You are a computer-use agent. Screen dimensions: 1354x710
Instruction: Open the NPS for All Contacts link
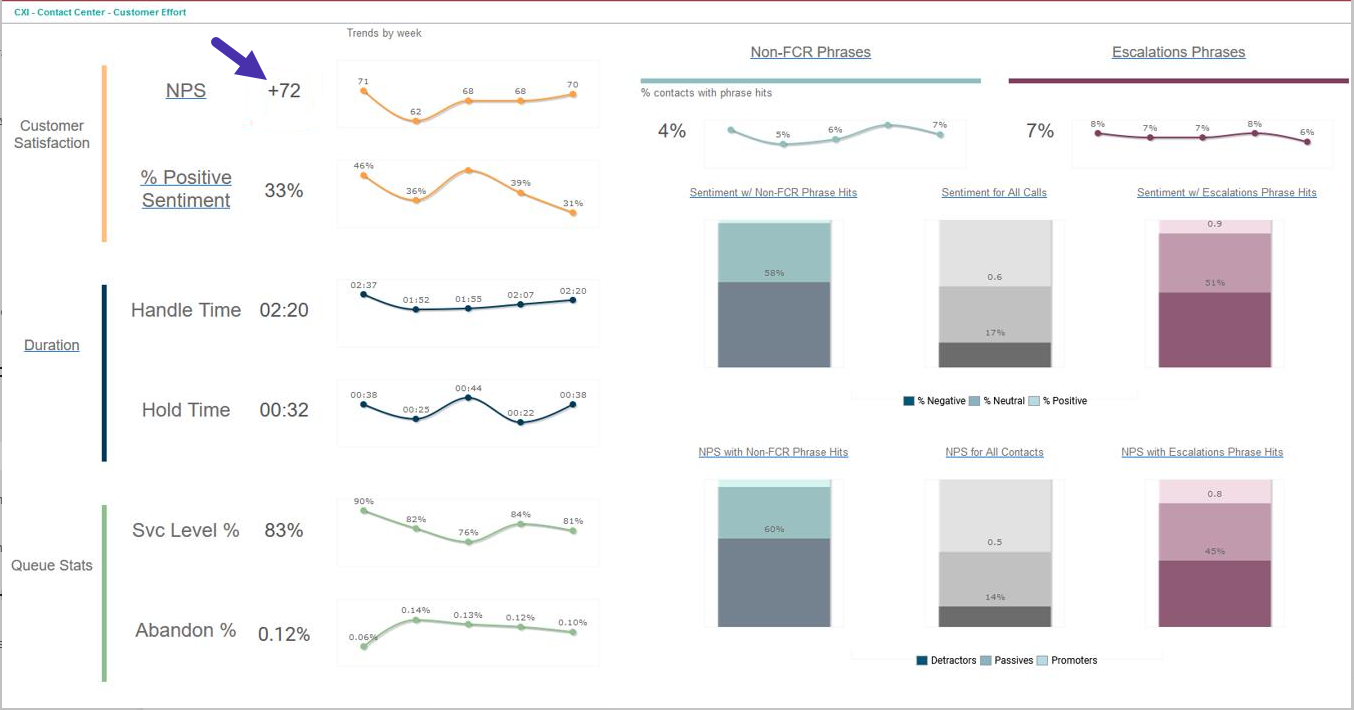[x=994, y=452]
